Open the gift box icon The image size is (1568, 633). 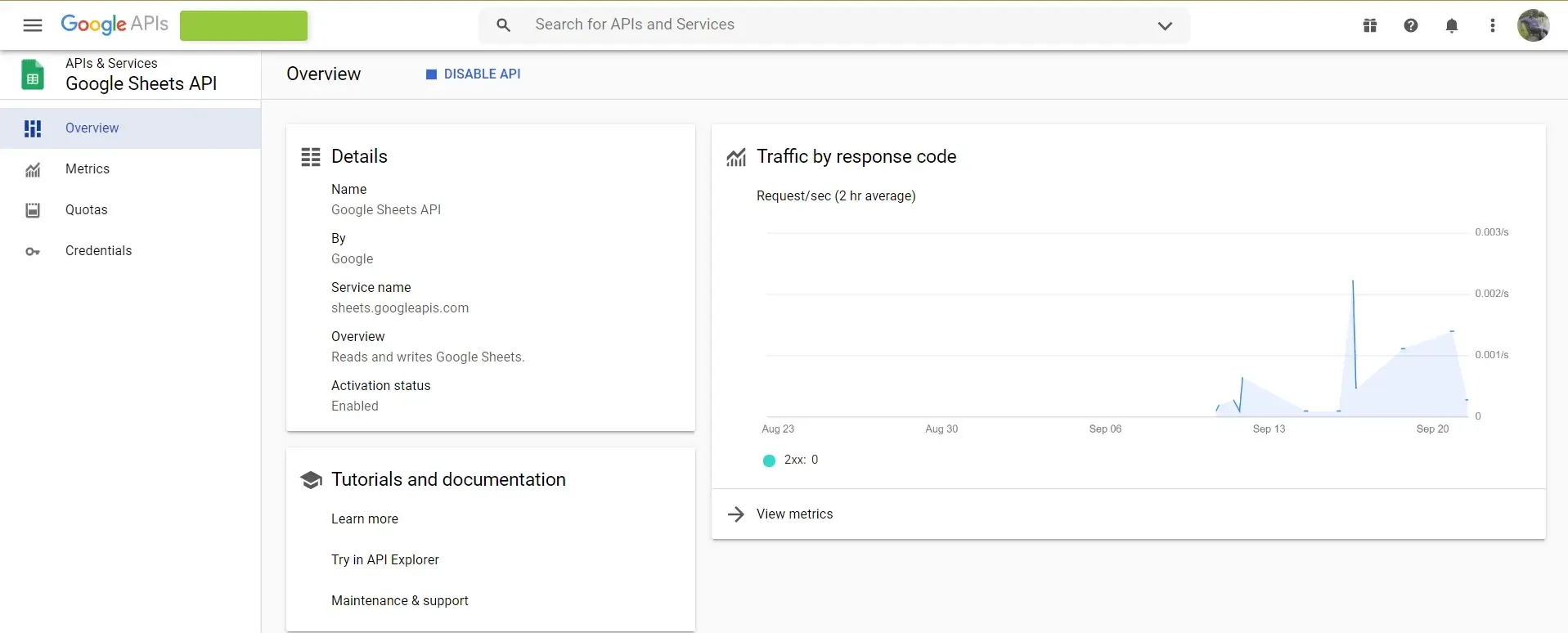coord(1370,25)
